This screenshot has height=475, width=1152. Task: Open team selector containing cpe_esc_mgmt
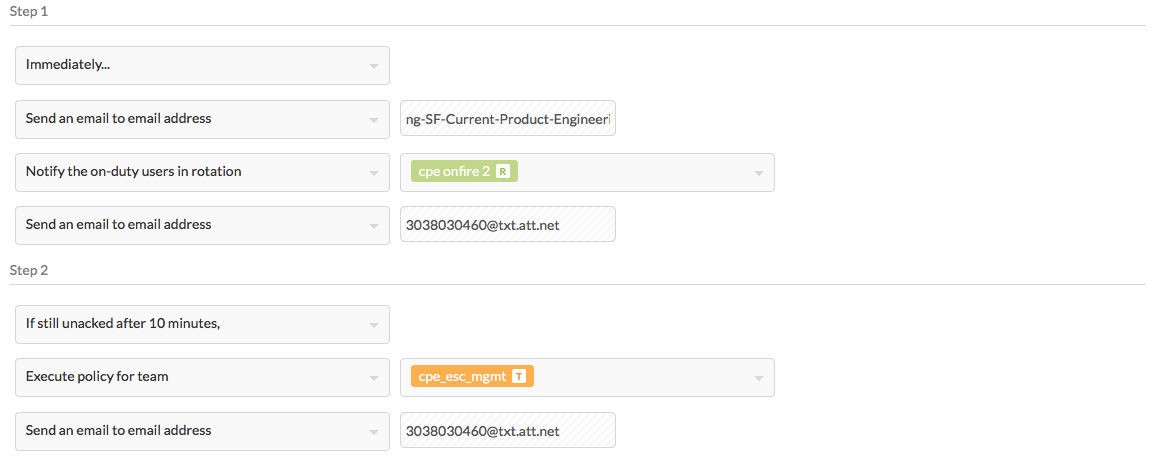(x=587, y=377)
